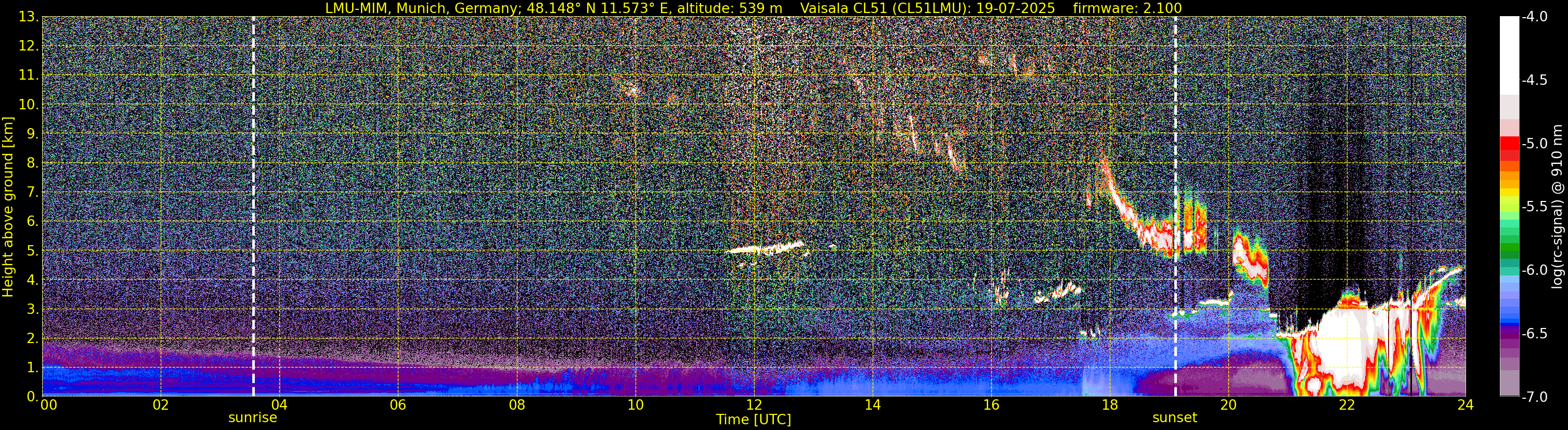This screenshot has height=430, width=1568.
Task: Click the '16' time tick label
Action: click(x=991, y=405)
